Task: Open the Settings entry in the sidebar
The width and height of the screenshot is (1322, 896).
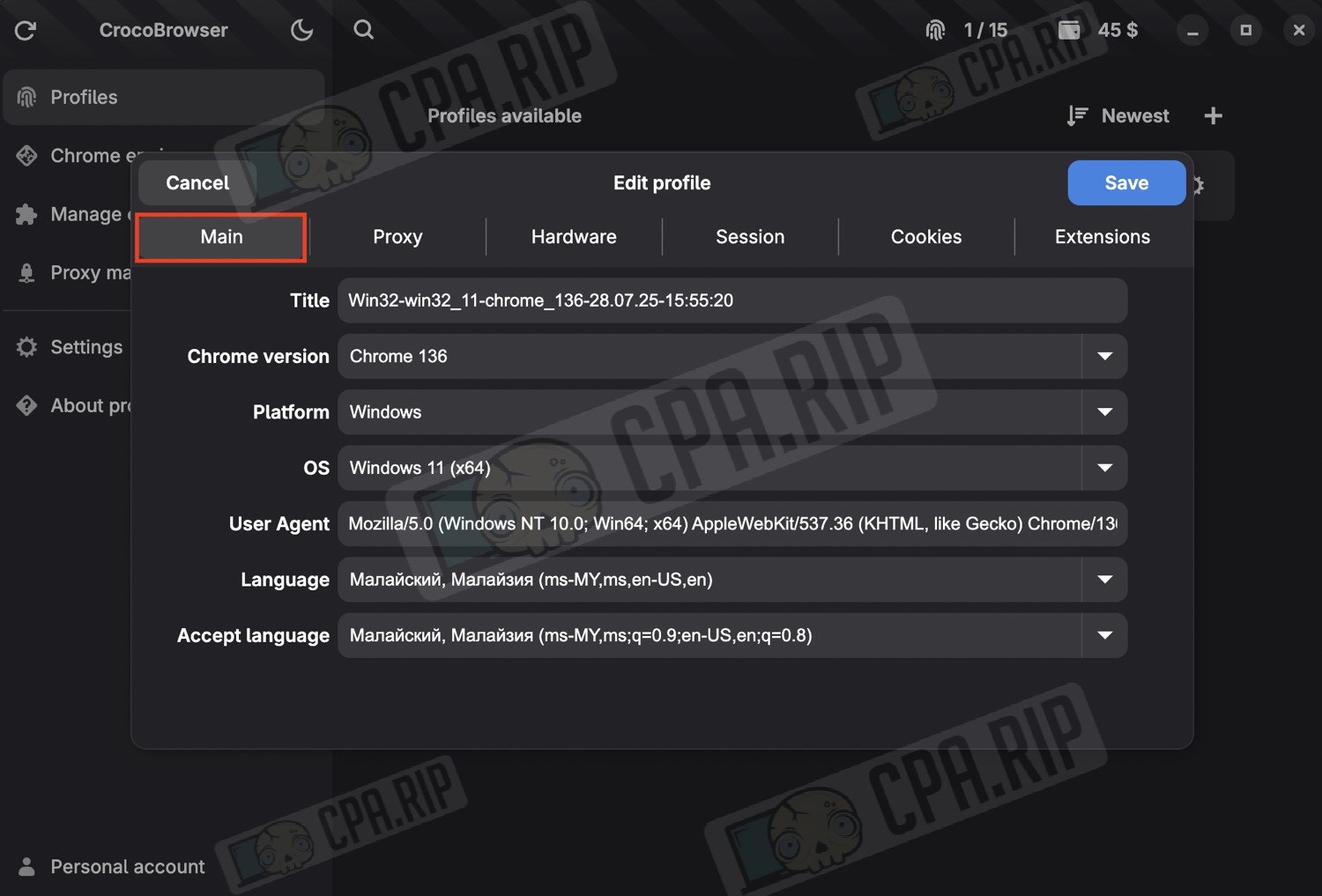Action: 69,347
